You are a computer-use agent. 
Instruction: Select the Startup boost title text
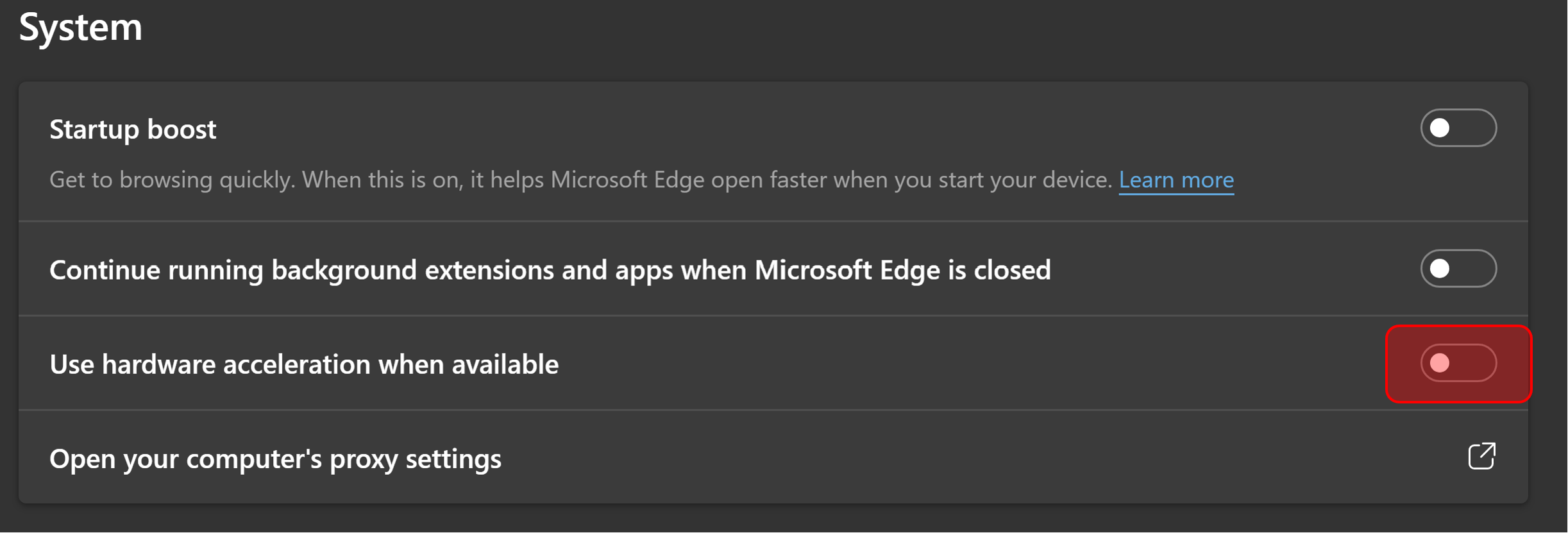point(133,130)
